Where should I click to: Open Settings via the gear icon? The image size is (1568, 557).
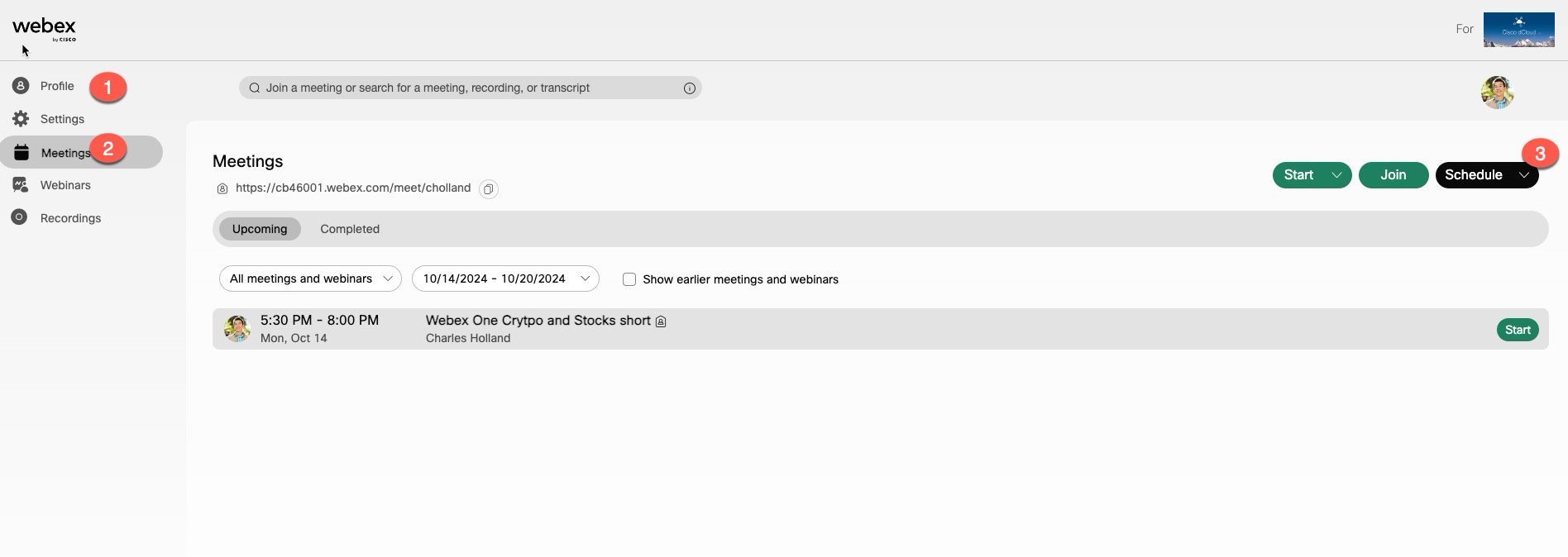click(21, 119)
